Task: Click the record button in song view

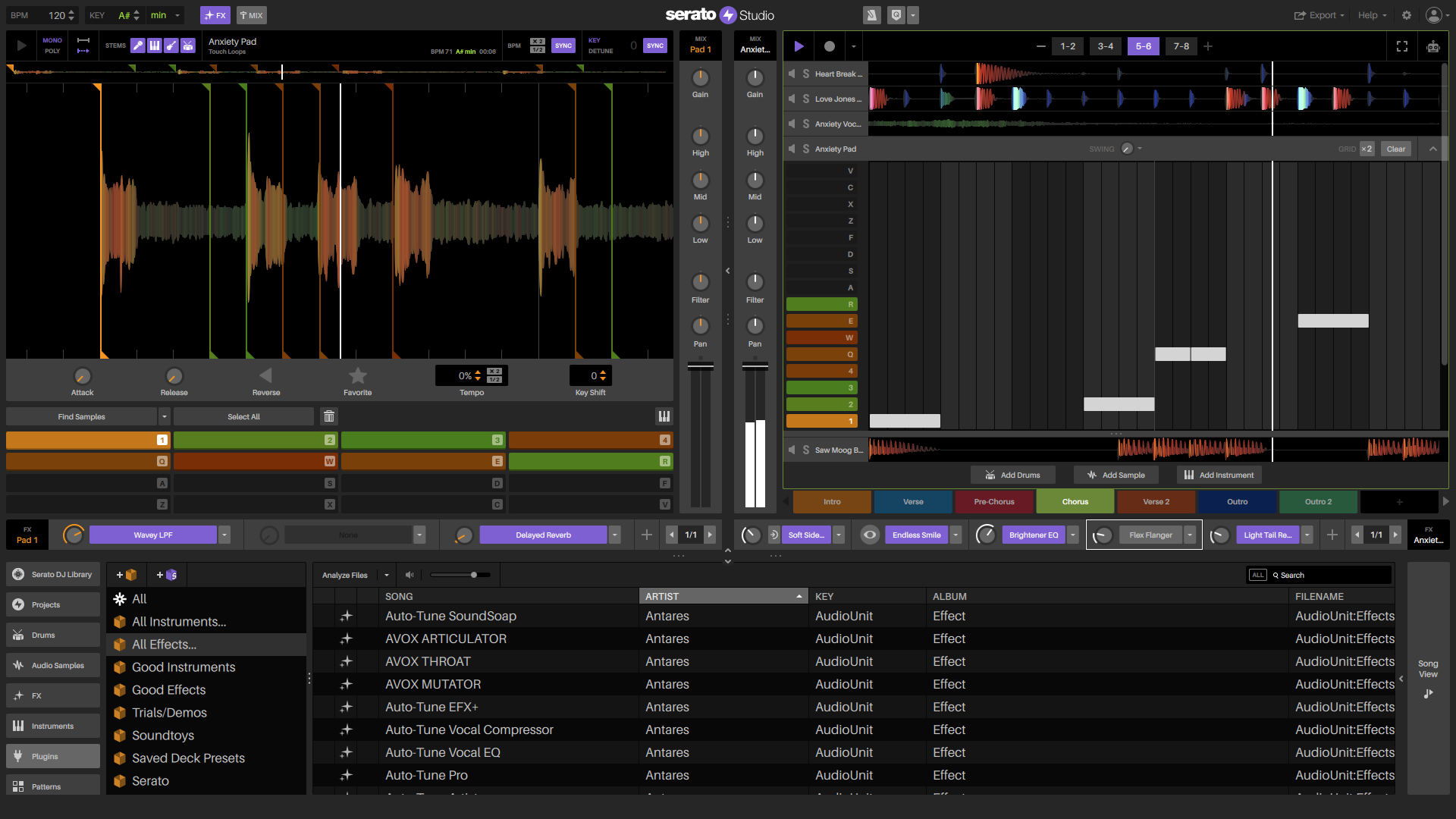Action: point(829,46)
